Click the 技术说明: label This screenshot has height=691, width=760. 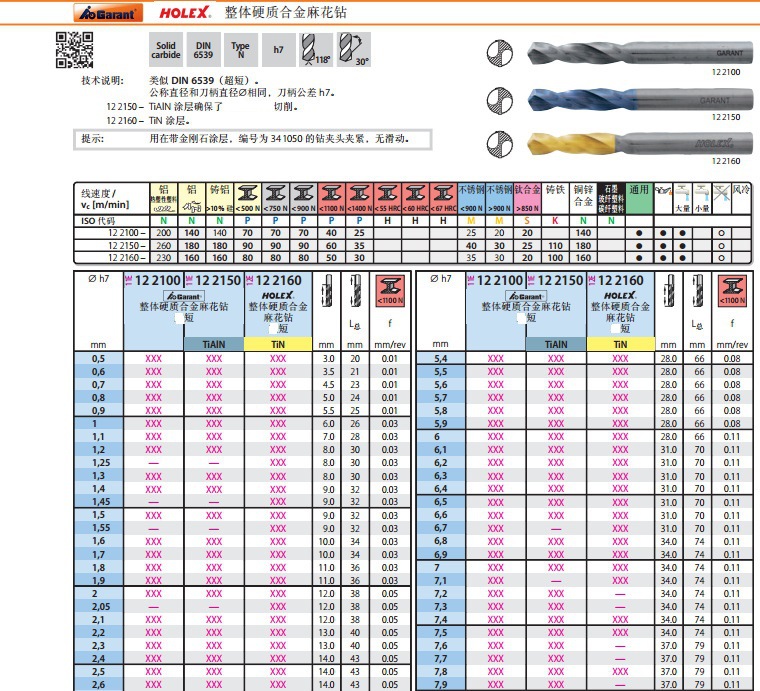click(102, 80)
